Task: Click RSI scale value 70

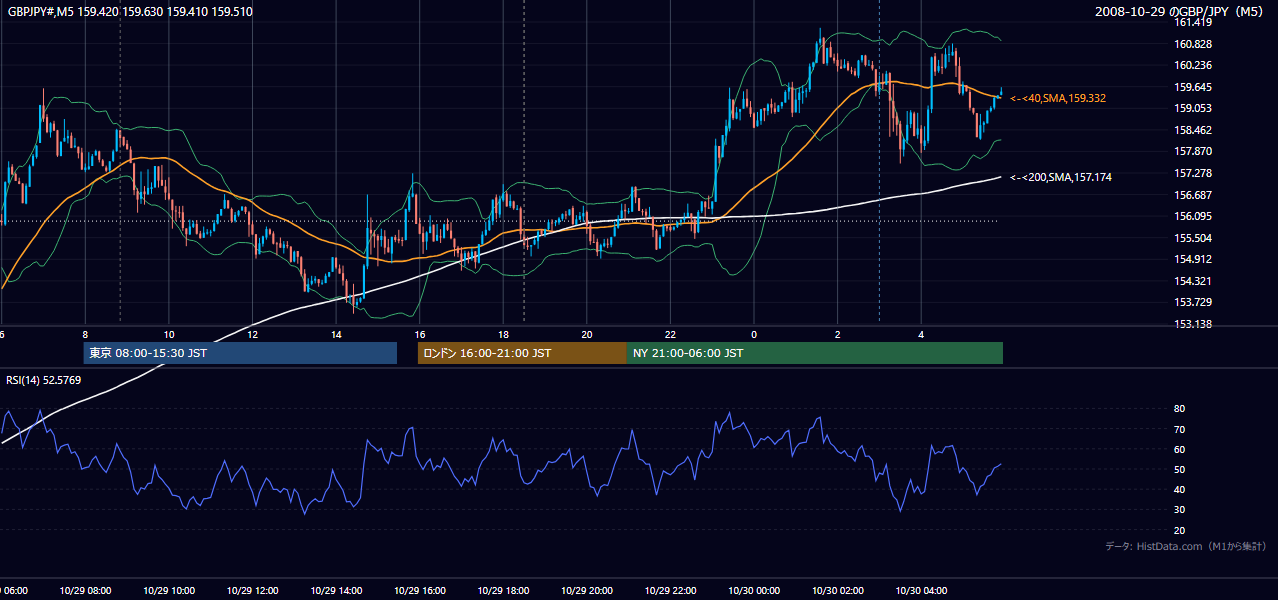Action: pyautogui.click(x=1180, y=429)
